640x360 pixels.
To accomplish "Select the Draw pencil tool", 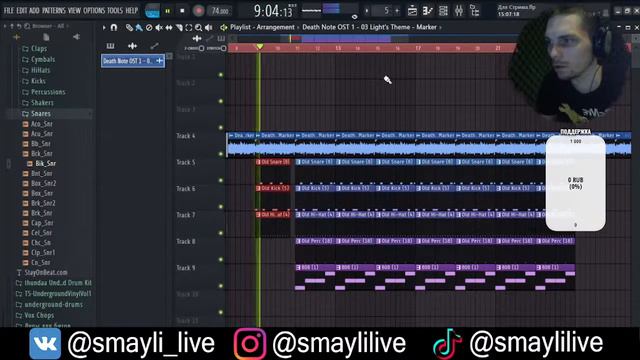I will pyautogui.click(x=129, y=27).
